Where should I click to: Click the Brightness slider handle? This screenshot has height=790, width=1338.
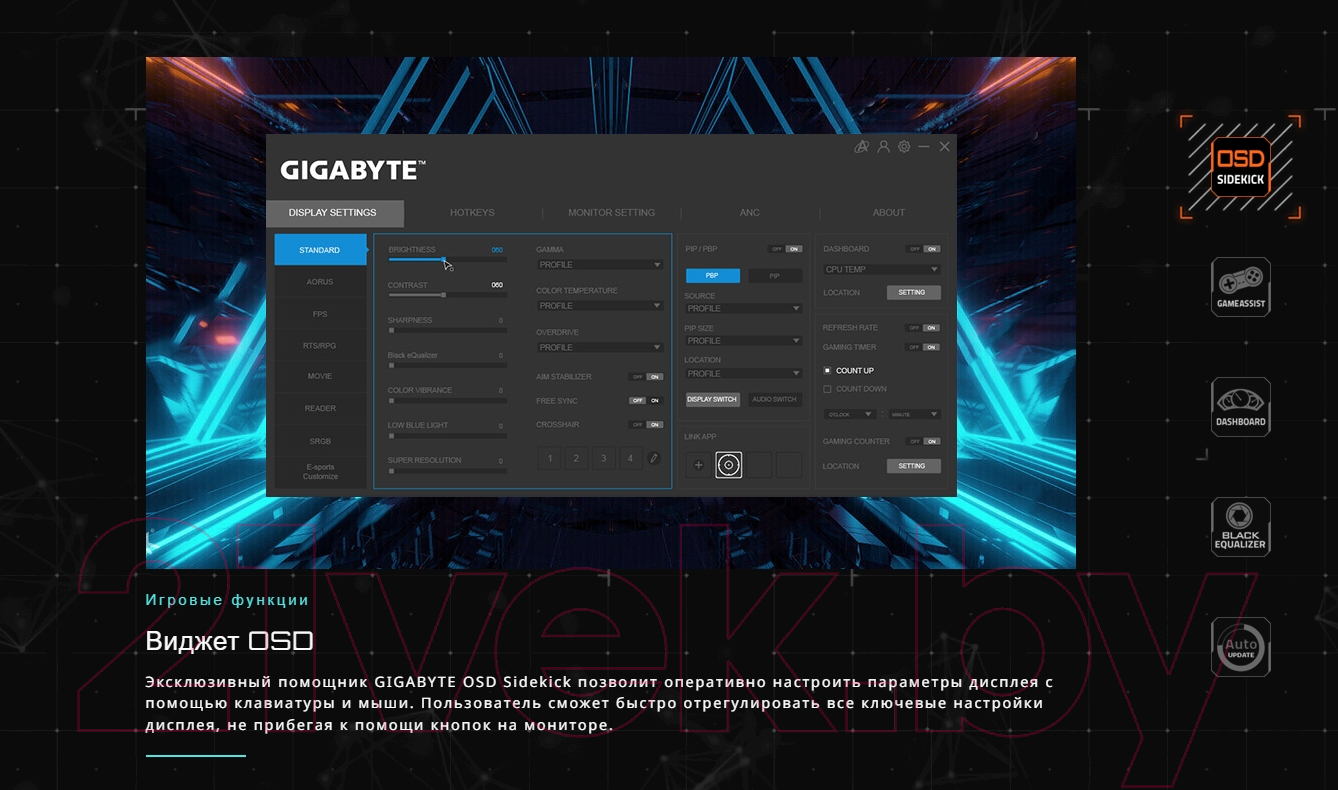pos(444,259)
